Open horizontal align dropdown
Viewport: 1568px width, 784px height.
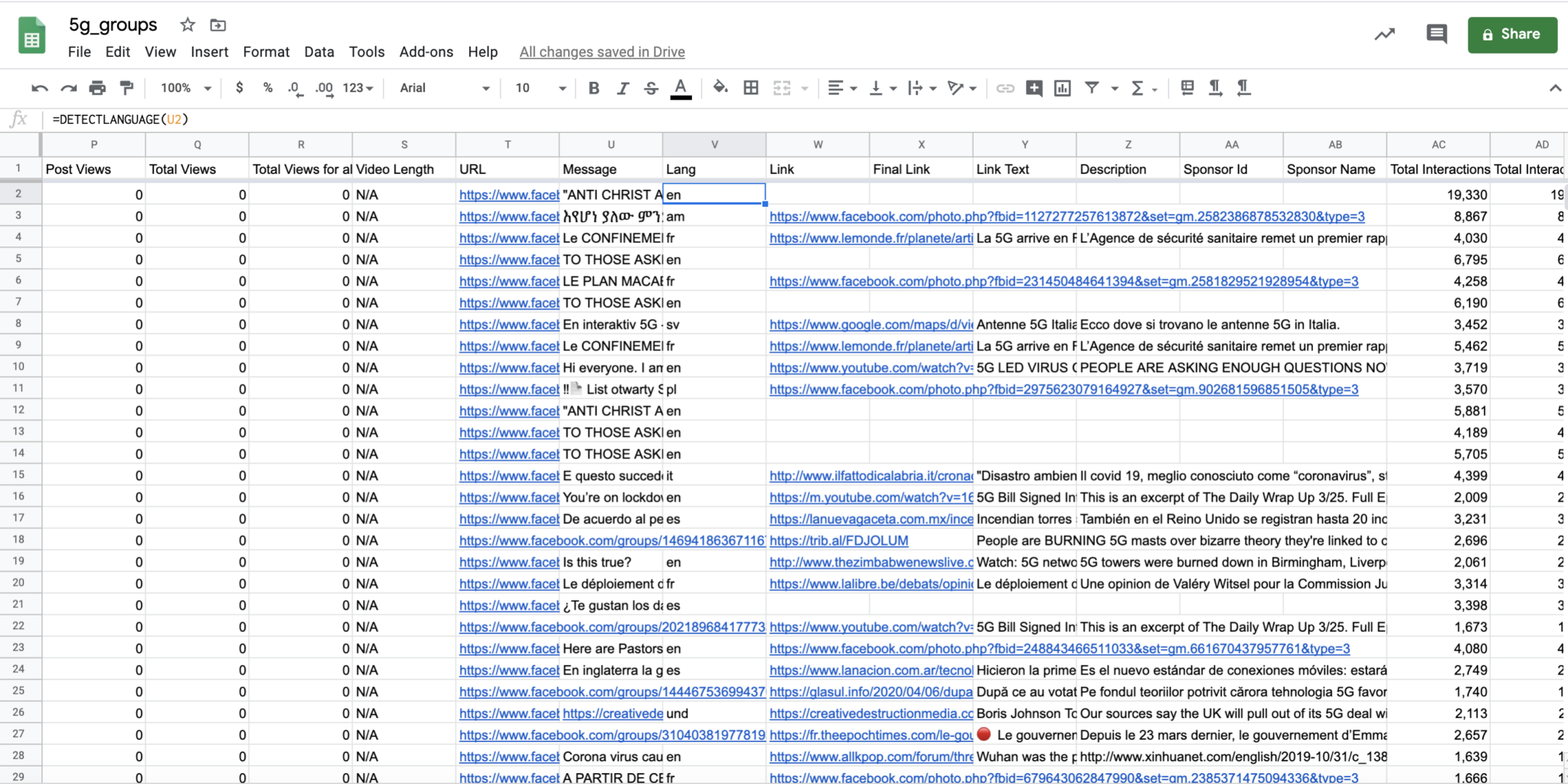(842, 88)
